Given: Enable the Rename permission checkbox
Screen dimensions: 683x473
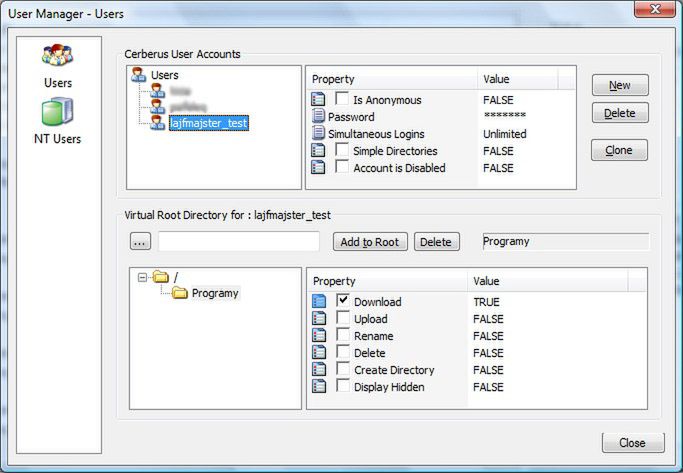Looking at the screenshot, I should coord(343,334).
